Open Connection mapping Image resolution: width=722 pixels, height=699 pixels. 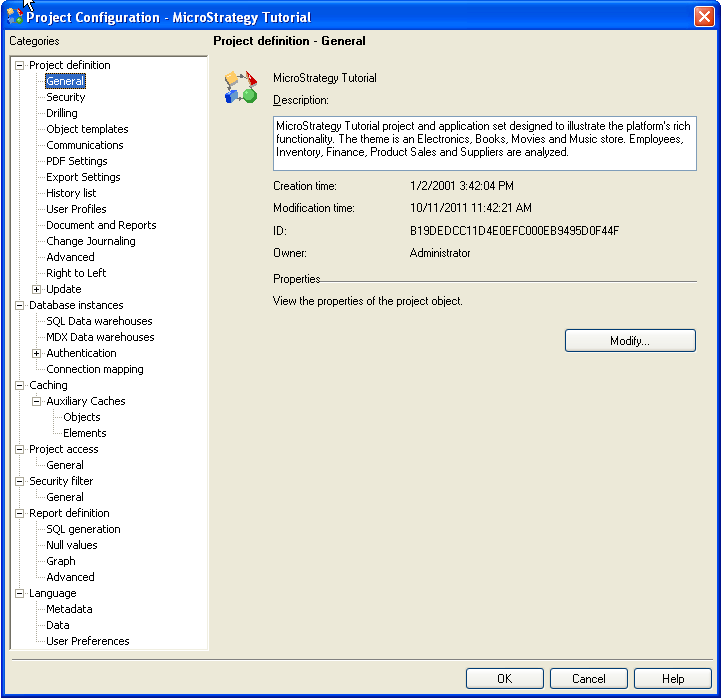(x=95, y=369)
